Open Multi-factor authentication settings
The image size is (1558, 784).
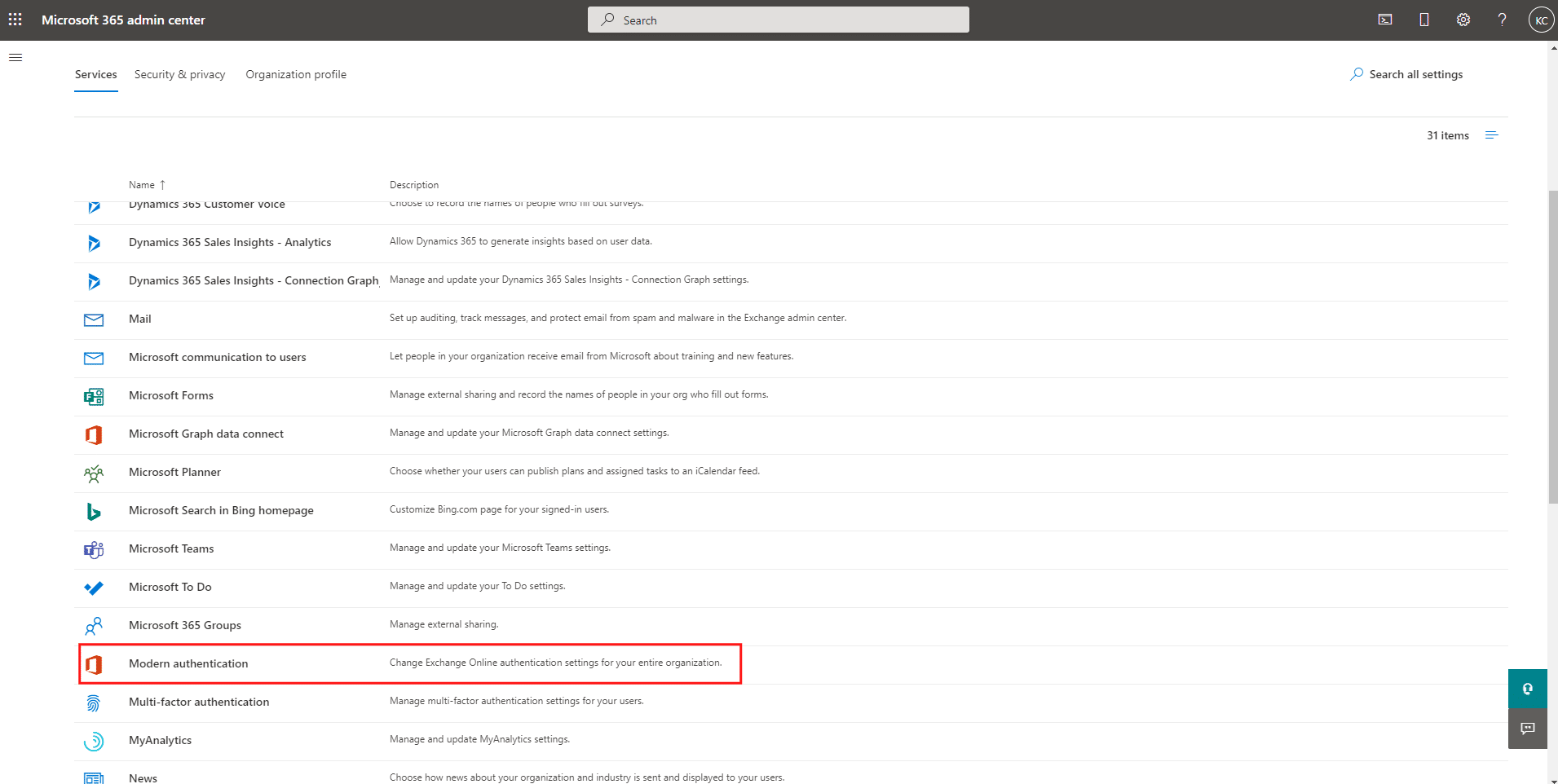click(199, 702)
